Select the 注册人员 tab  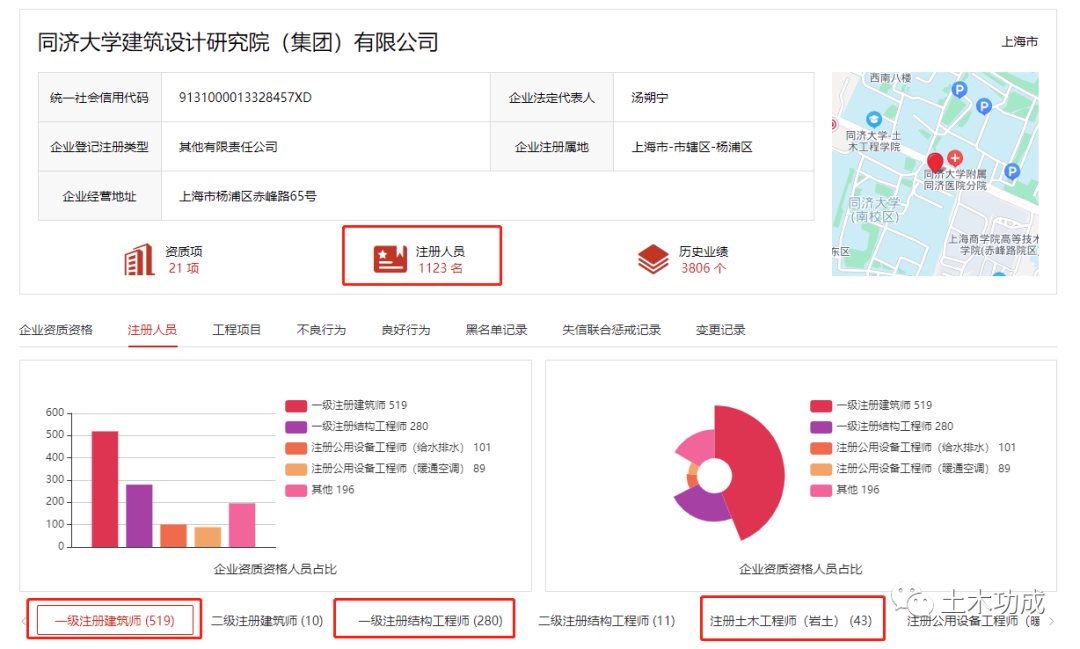pos(152,330)
